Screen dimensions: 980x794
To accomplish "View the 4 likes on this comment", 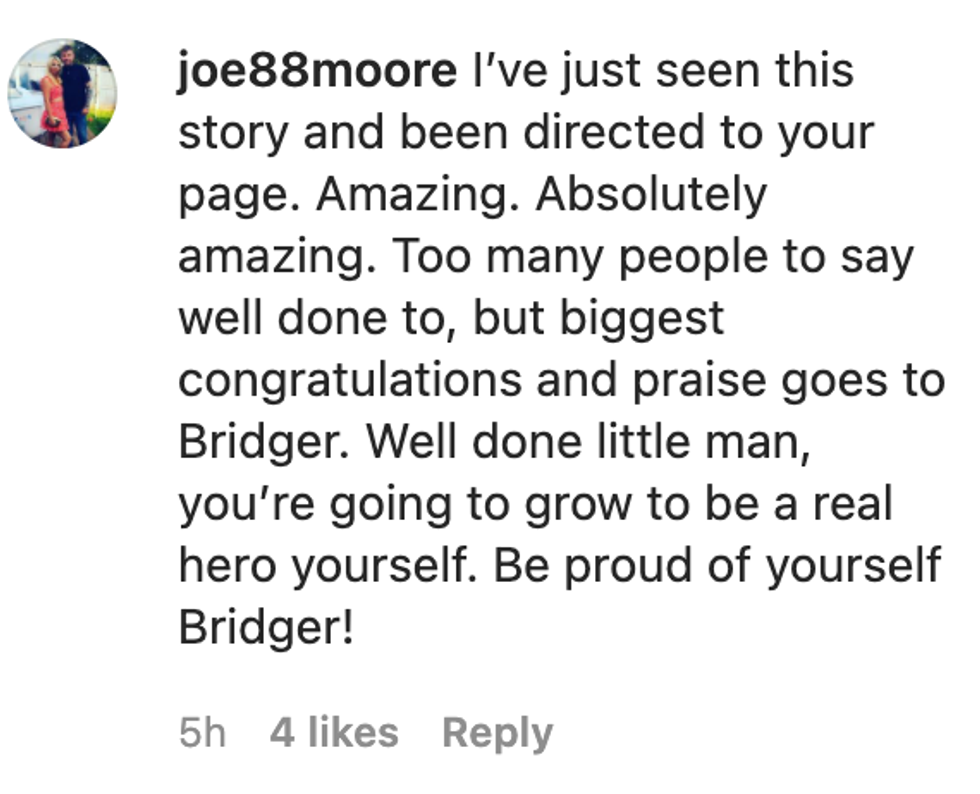I will tap(334, 733).
